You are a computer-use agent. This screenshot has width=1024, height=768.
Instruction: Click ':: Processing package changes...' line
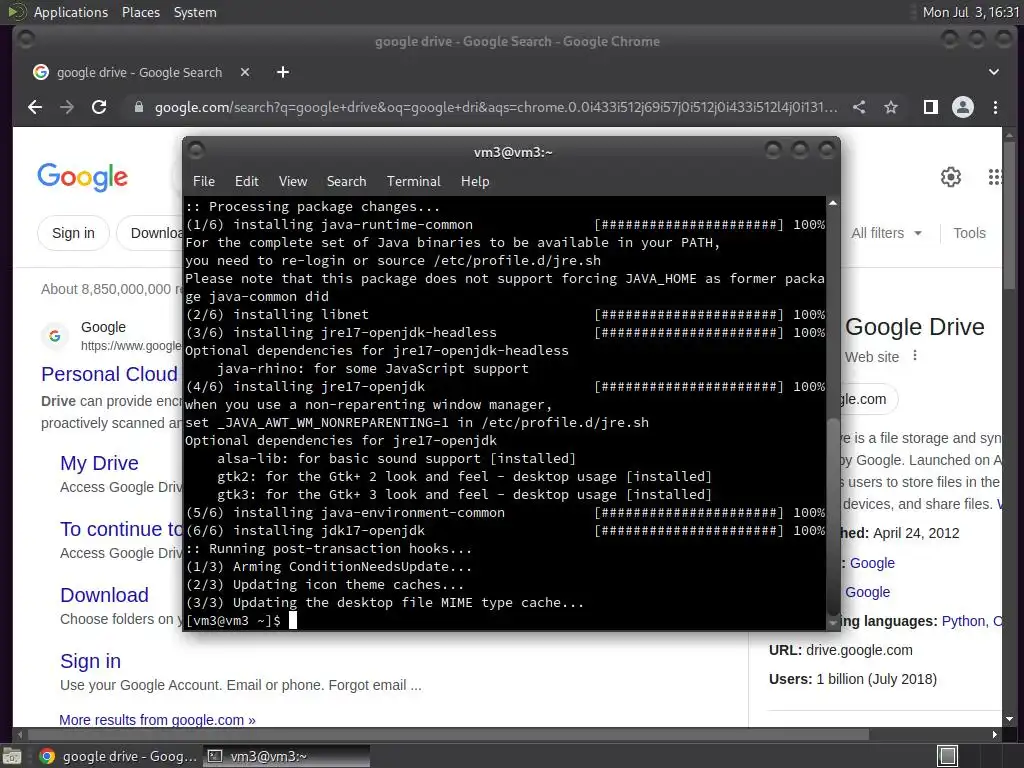(x=312, y=206)
